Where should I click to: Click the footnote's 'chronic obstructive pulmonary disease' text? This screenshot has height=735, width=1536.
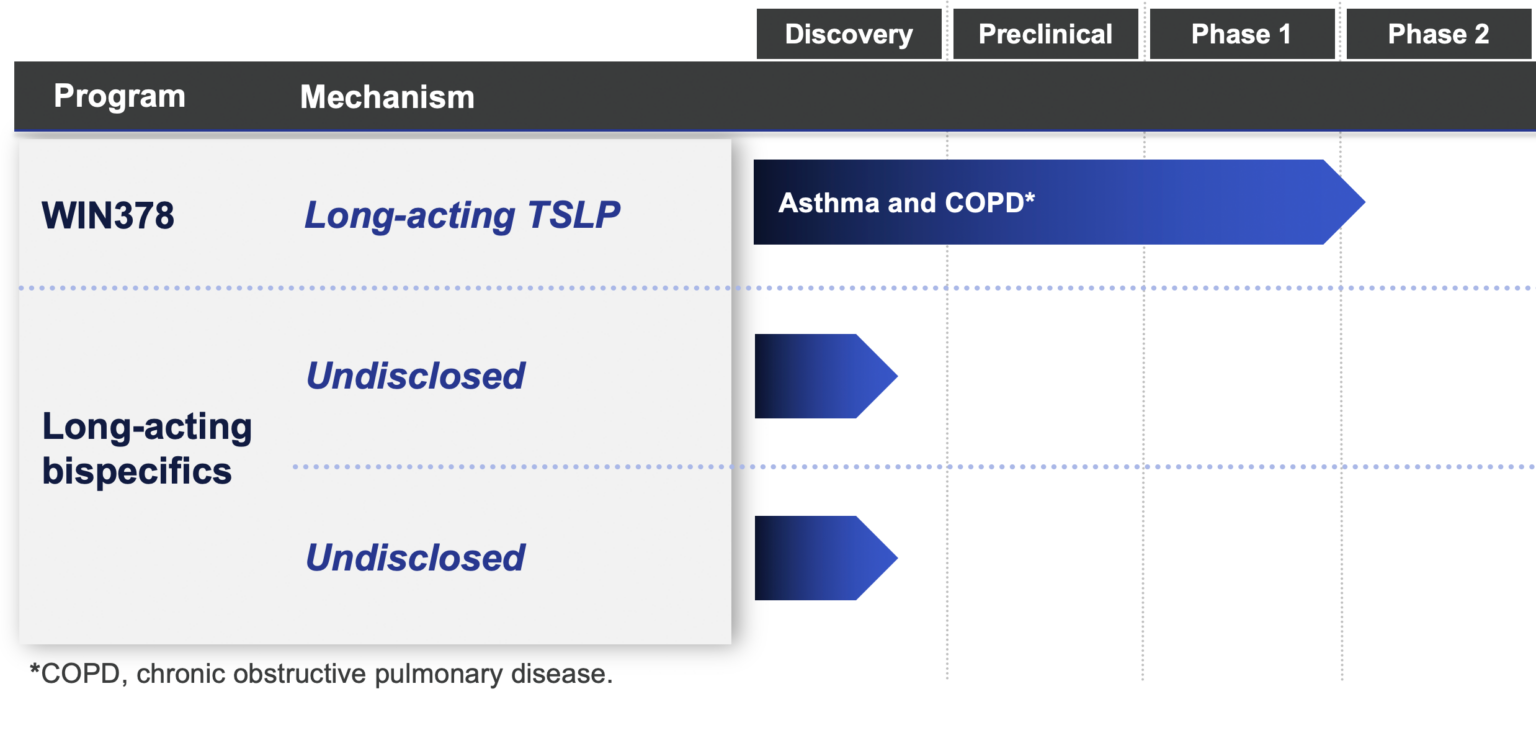coord(373,673)
